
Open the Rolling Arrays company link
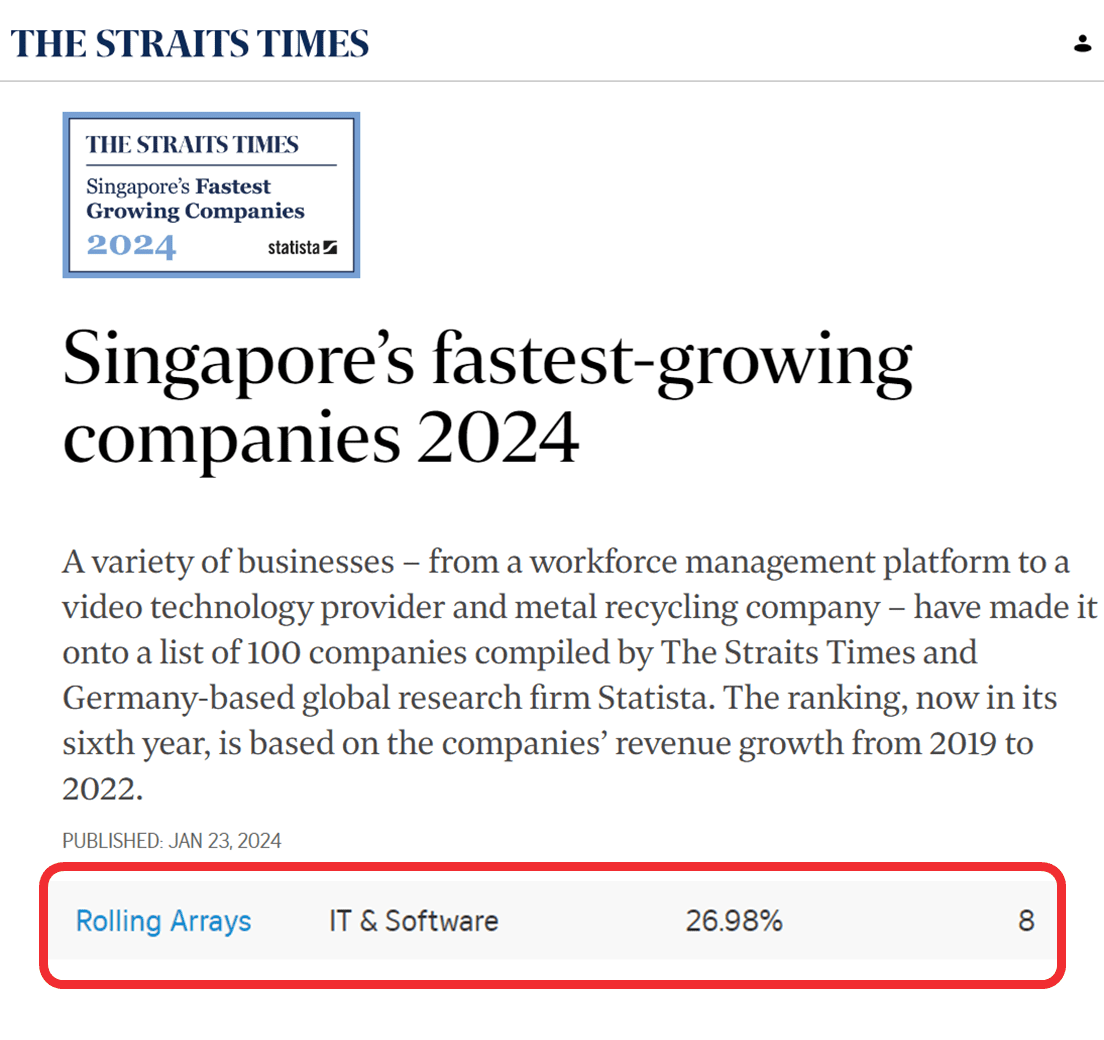(163, 921)
